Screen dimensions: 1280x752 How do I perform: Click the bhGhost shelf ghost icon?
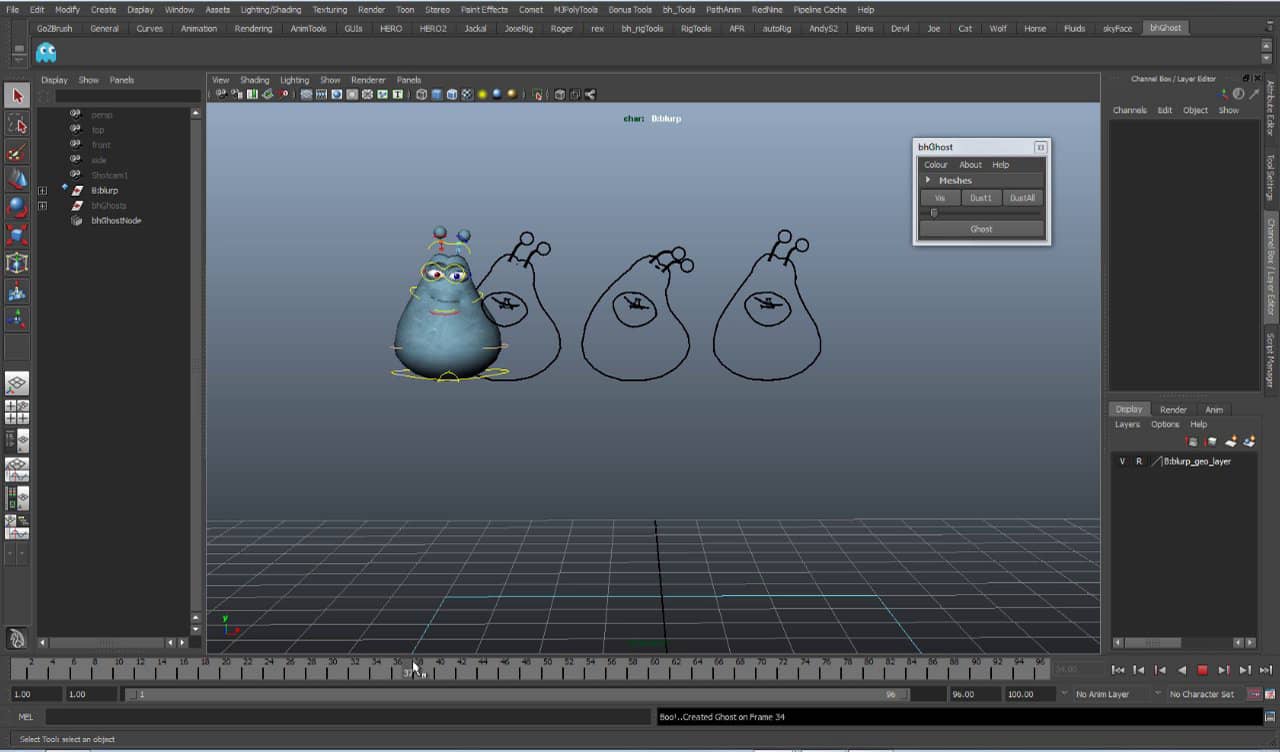pos(46,52)
